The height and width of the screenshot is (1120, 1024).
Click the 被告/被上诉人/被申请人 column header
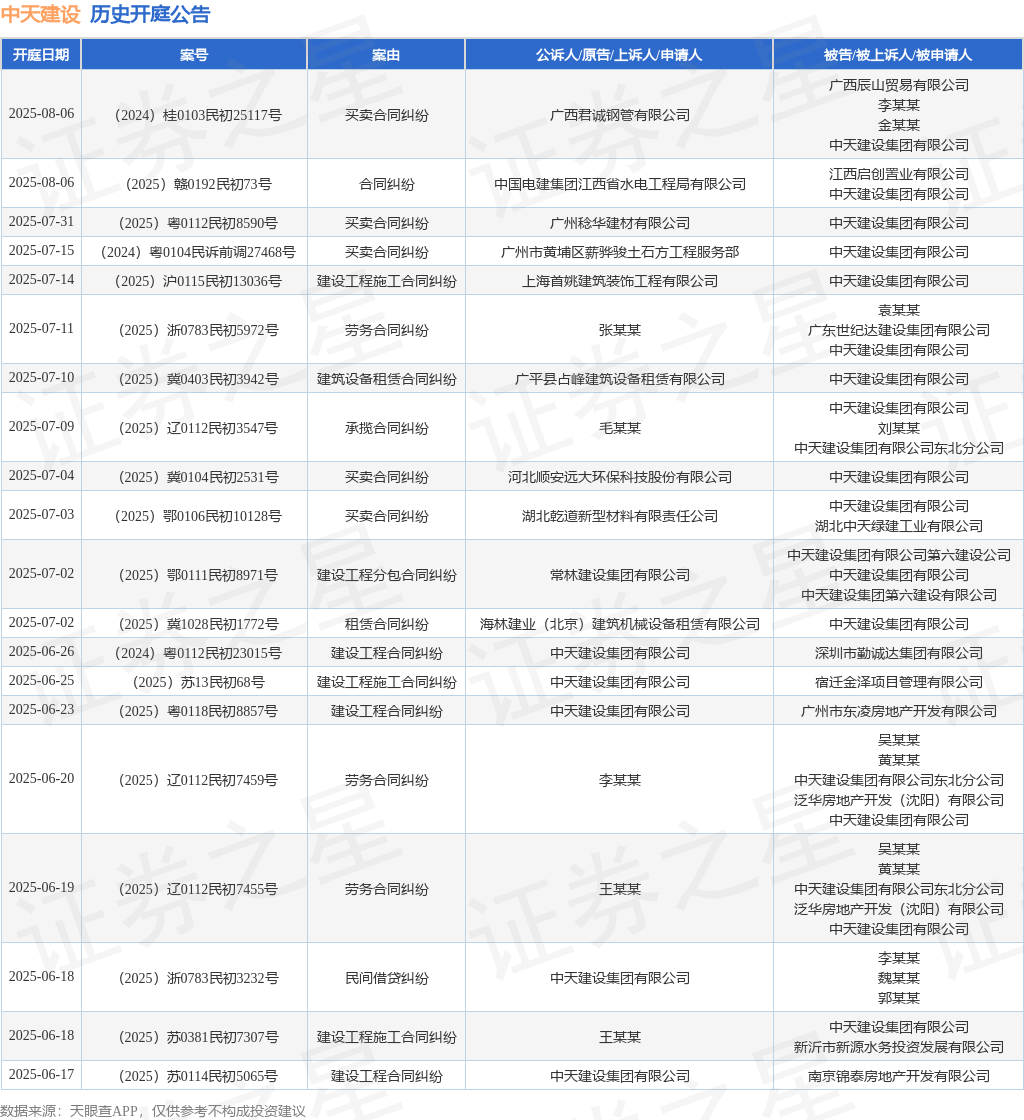[898, 55]
